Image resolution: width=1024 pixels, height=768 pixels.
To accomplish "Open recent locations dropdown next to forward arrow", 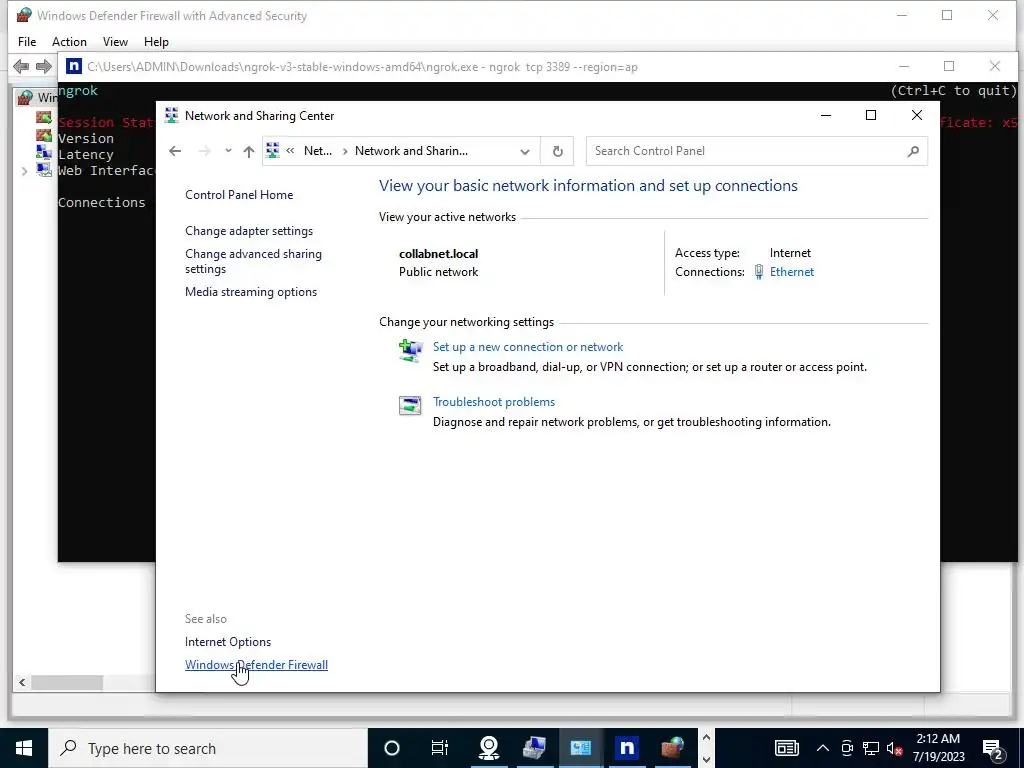I will click(x=228, y=151).
